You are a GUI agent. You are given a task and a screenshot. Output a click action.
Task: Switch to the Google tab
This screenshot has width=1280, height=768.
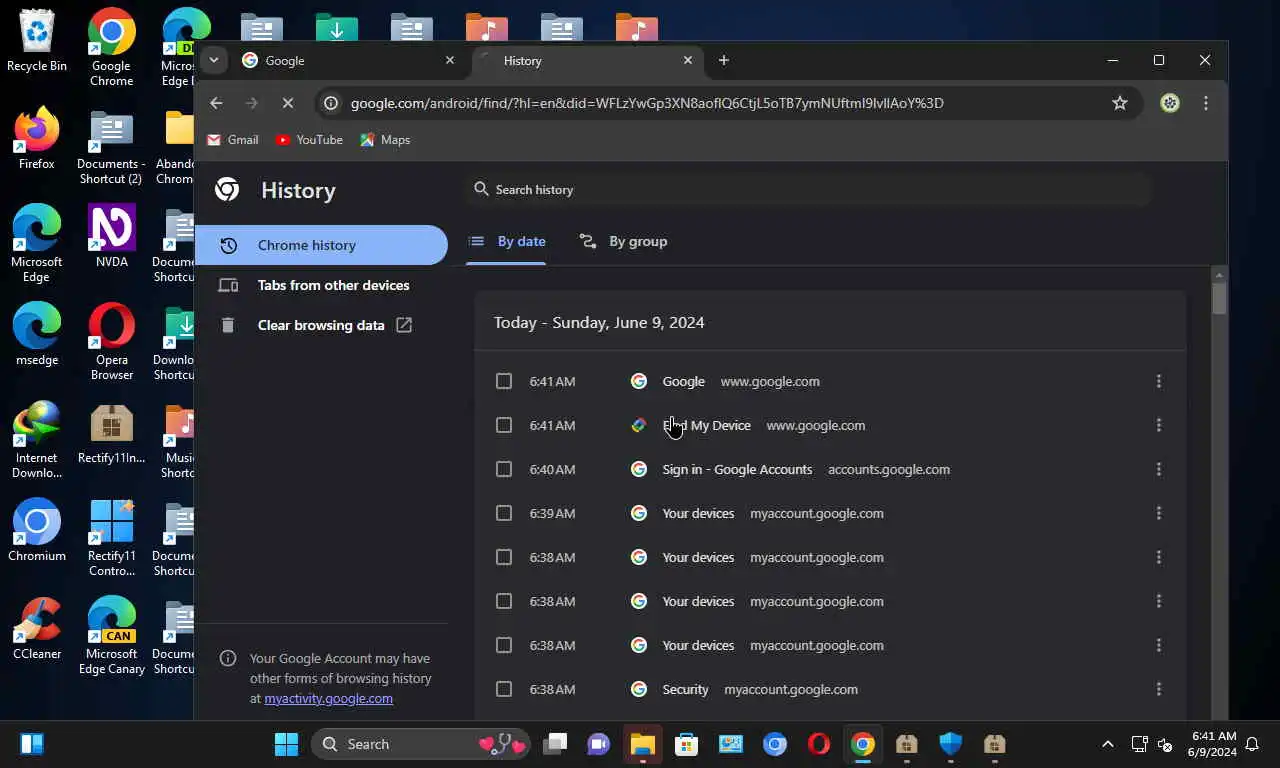(348, 60)
